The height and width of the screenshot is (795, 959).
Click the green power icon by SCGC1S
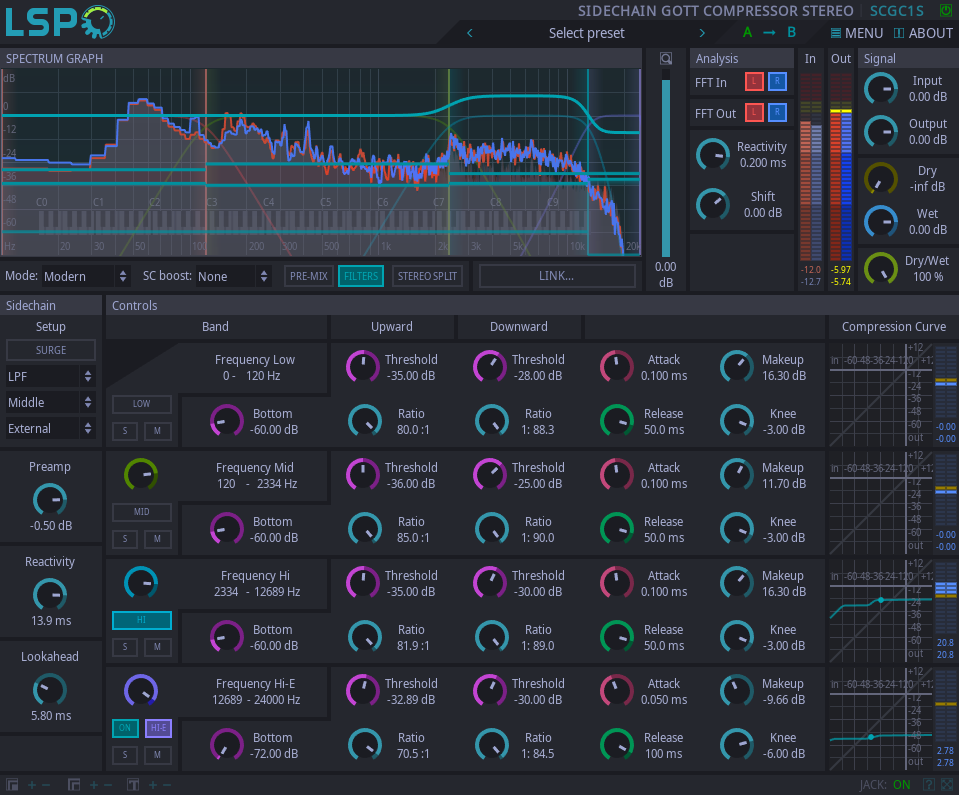click(x=946, y=10)
